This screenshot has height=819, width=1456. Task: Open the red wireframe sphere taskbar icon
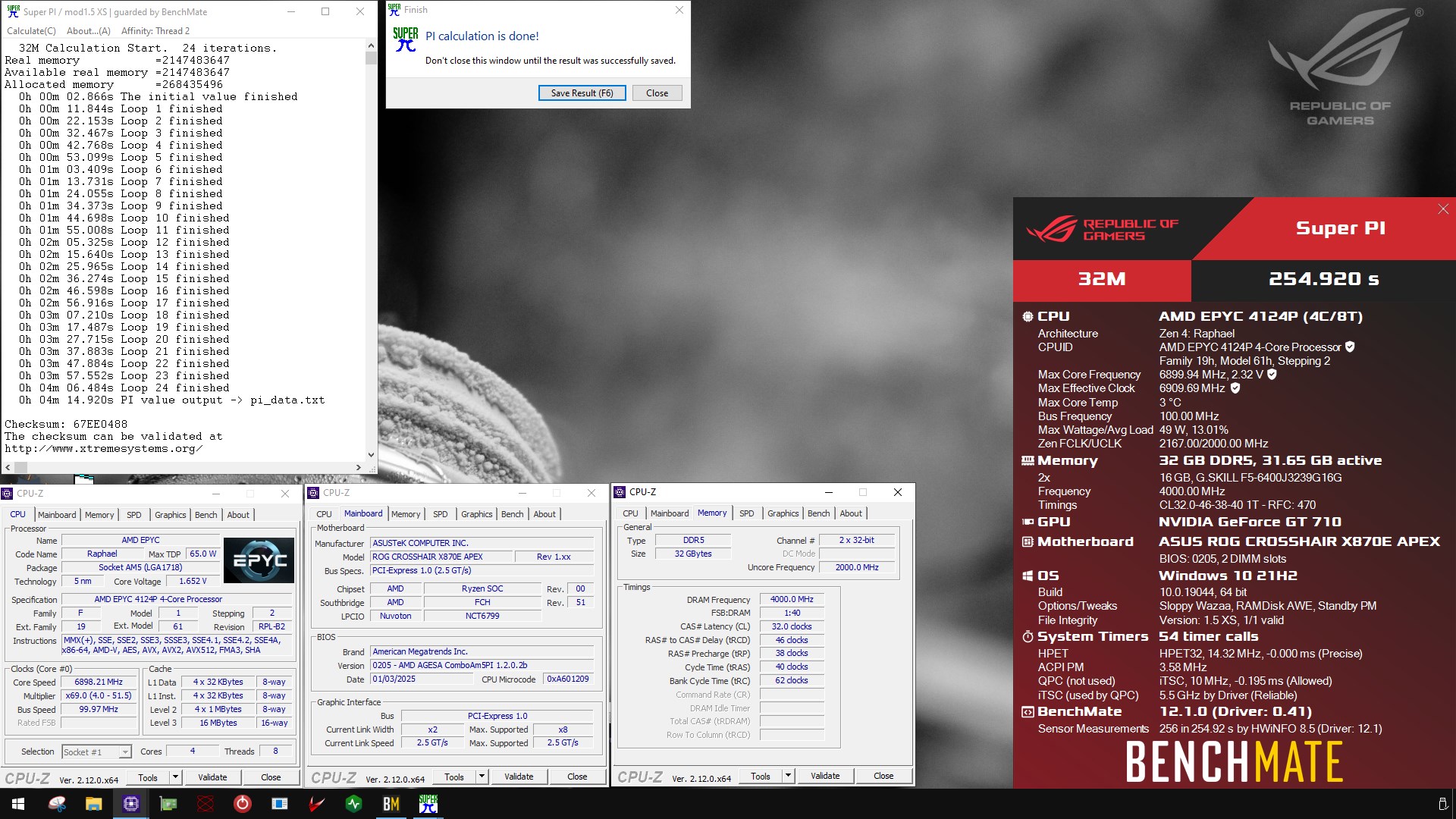coord(206,804)
